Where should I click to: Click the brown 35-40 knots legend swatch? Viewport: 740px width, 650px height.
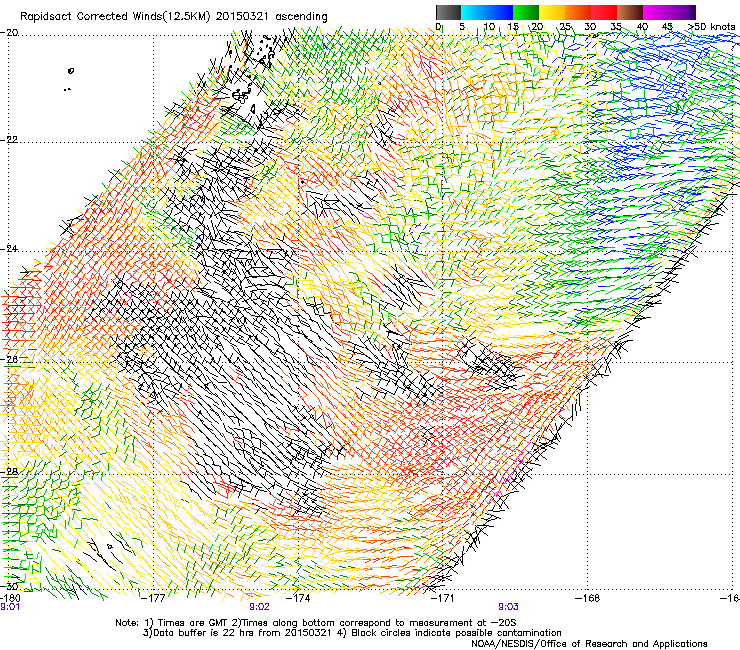tap(630, 12)
